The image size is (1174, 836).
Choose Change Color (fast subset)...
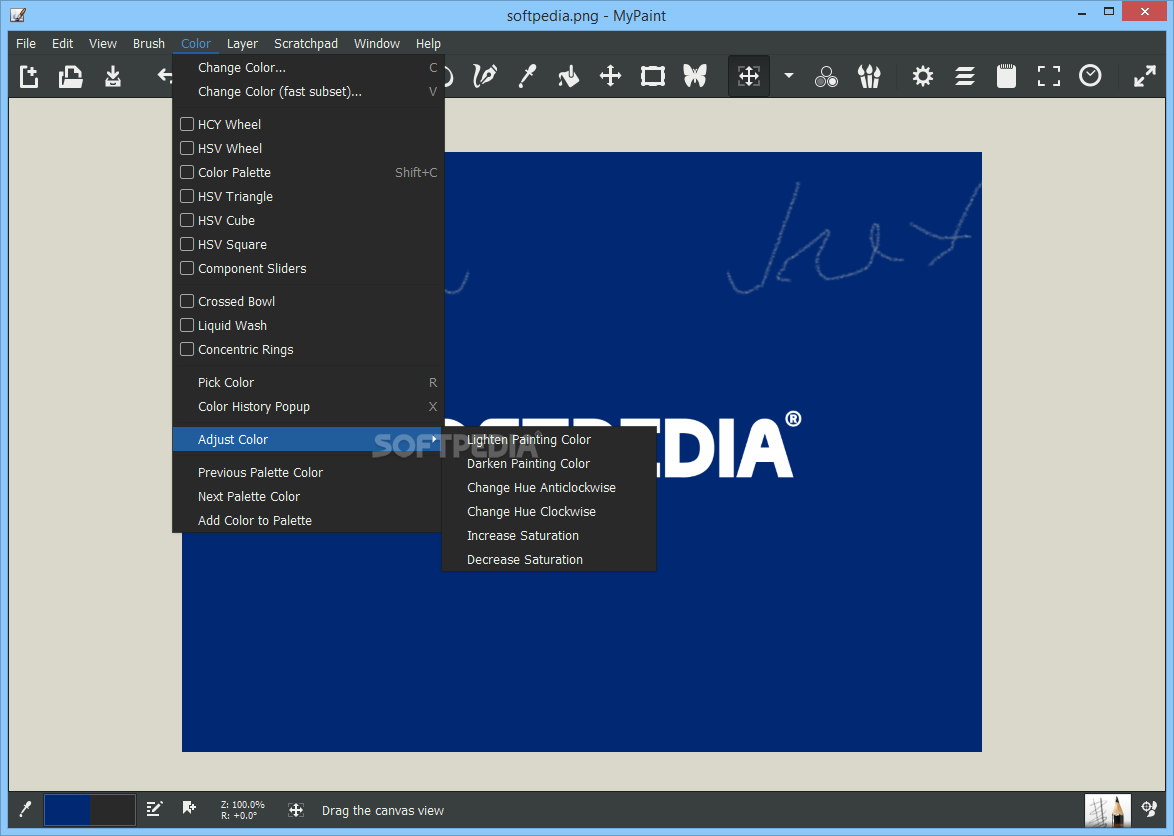(308, 91)
